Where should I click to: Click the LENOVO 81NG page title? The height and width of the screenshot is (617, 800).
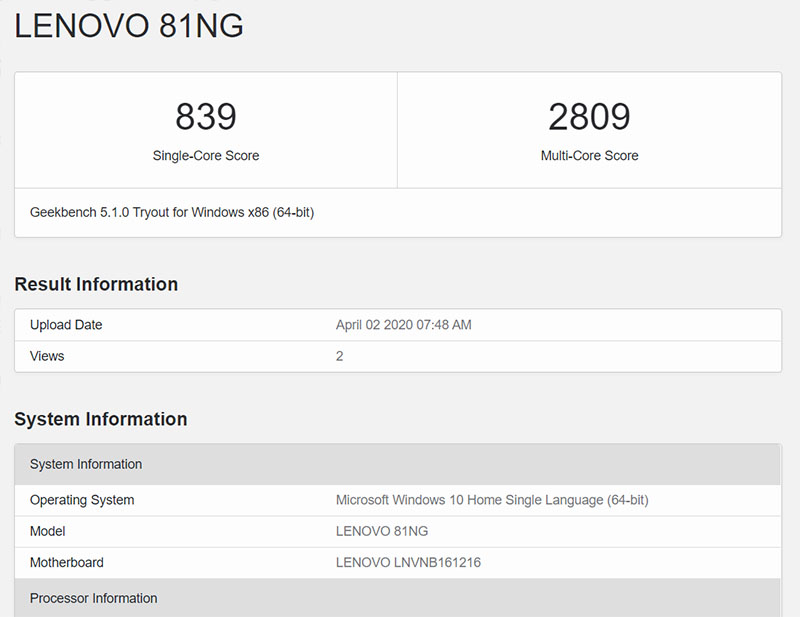coord(129,27)
